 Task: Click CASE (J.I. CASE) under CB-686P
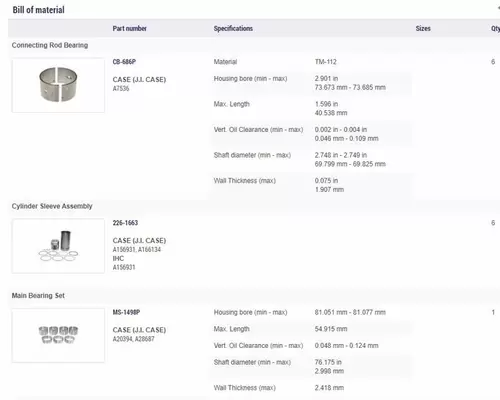[139, 79]
